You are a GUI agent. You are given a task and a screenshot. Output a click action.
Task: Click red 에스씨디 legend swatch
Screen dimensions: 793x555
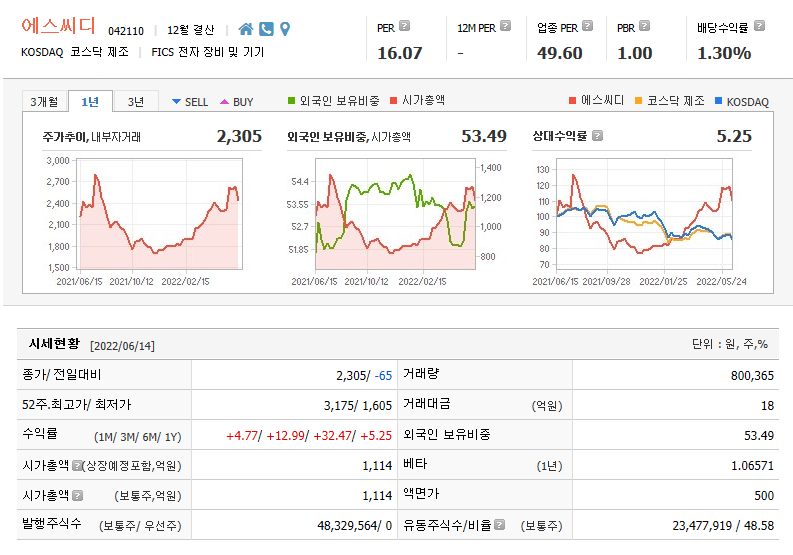(572, 101)
